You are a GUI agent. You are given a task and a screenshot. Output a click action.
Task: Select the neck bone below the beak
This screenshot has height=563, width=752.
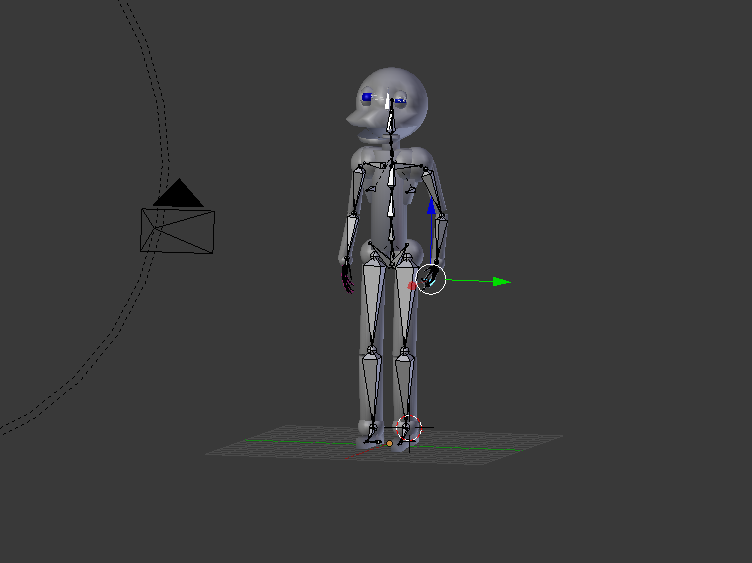click(x=392, y=144)
